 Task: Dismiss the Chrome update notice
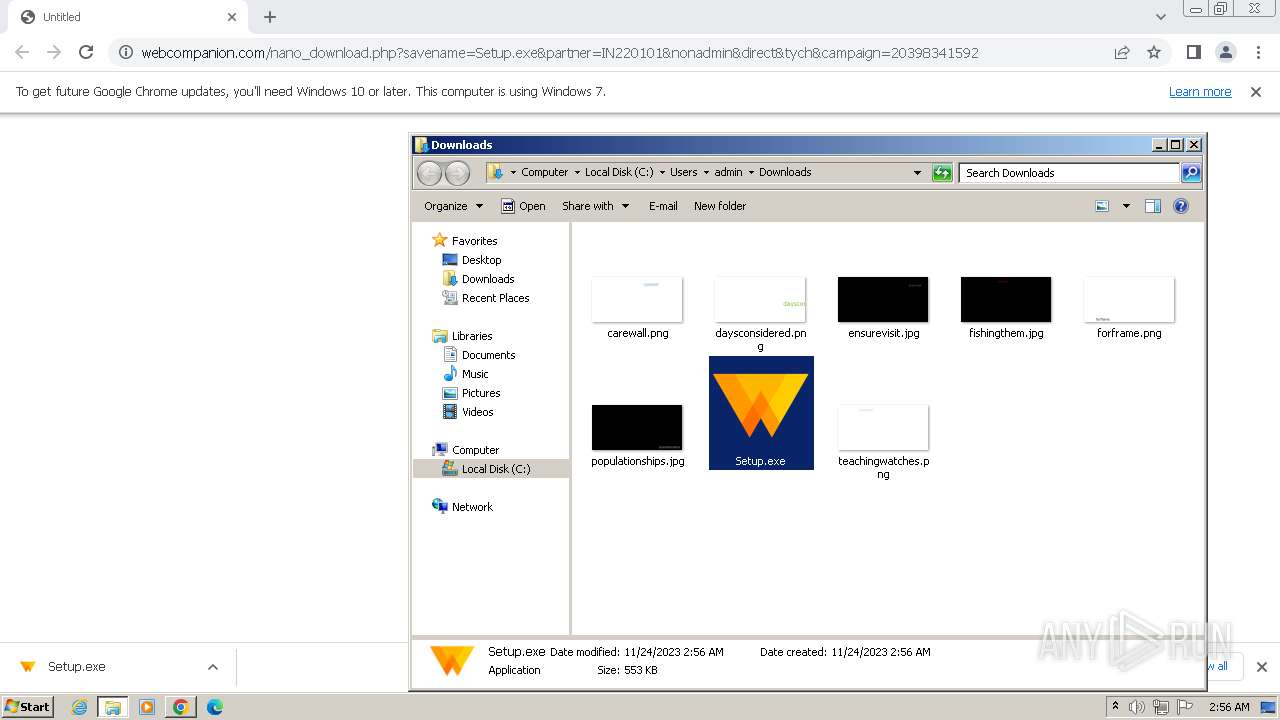1256,92
